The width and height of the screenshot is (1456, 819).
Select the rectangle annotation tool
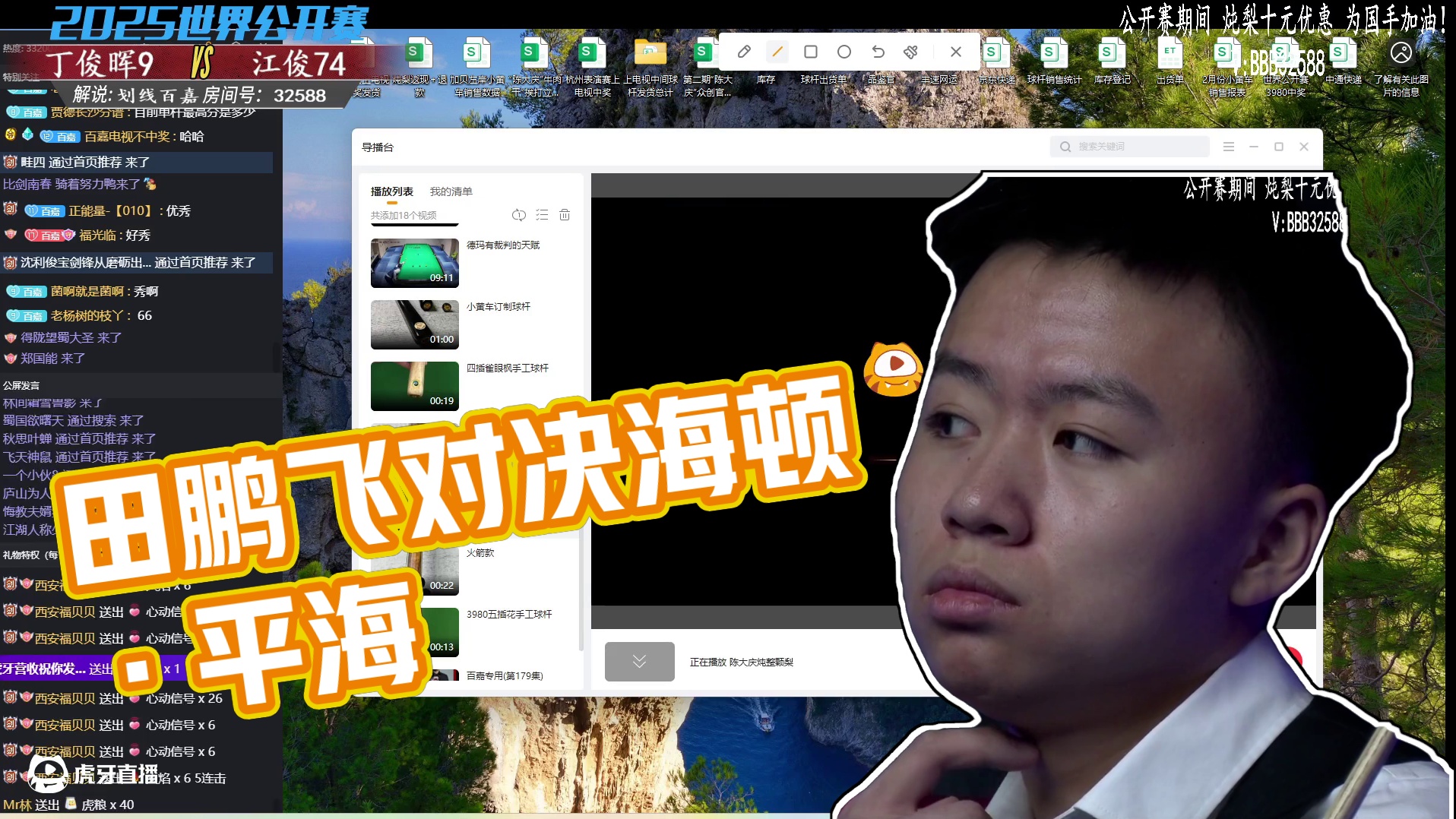click(811, 52)
